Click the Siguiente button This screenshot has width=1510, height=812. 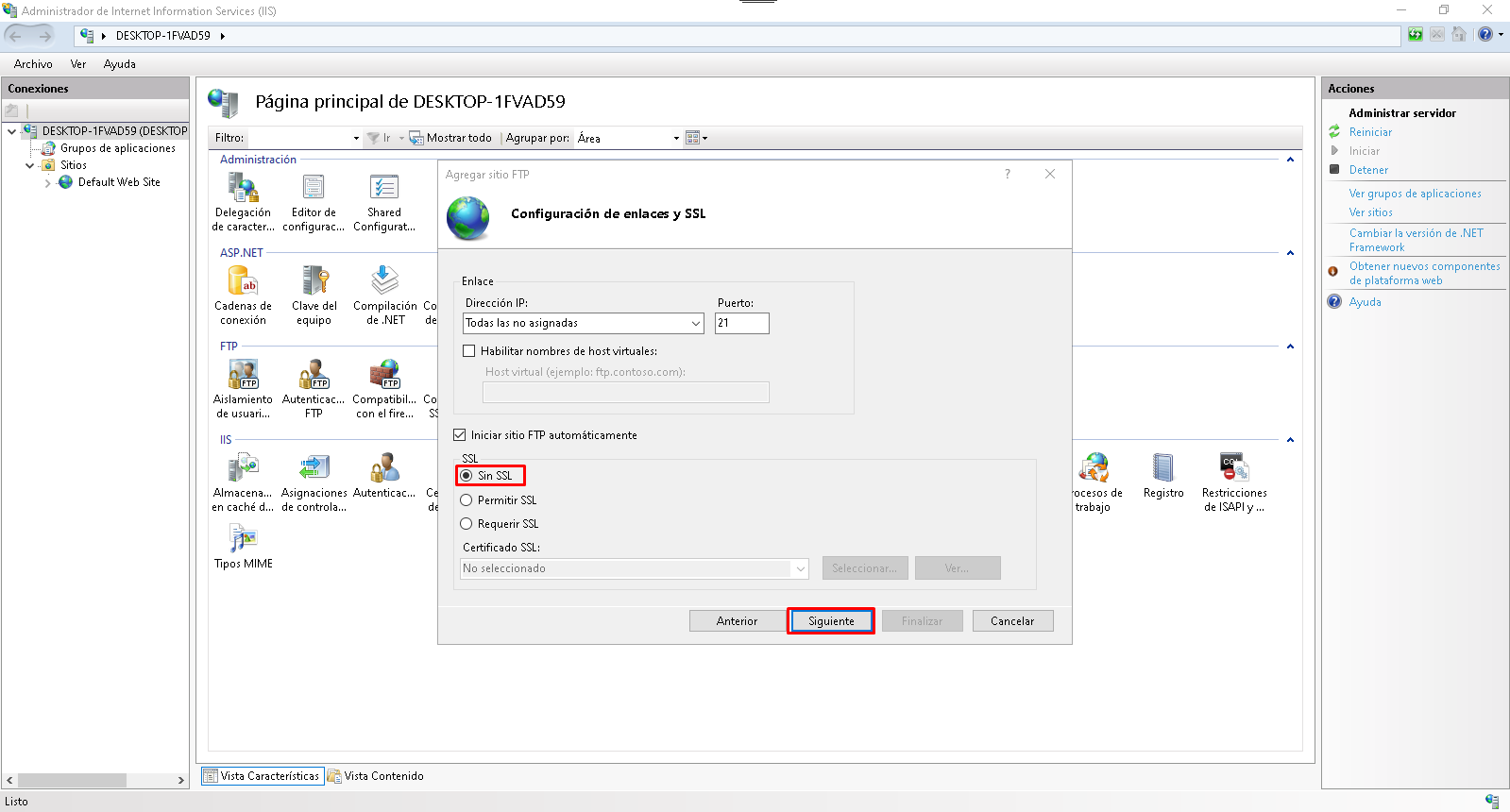tap(831, 621)
